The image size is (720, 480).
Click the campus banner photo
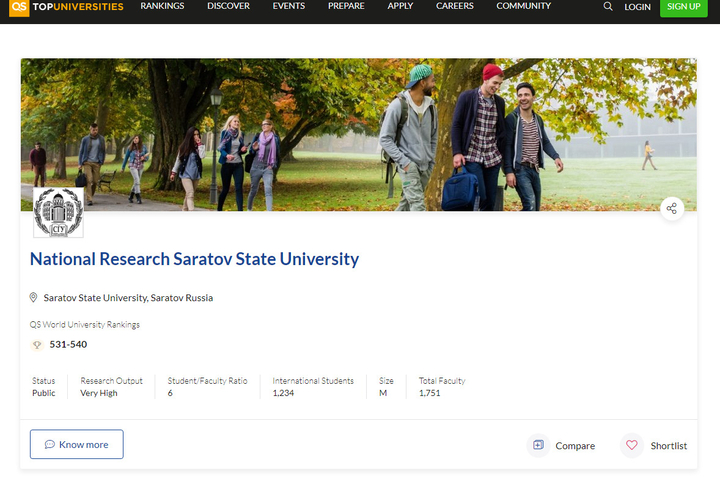coord(359,135)
